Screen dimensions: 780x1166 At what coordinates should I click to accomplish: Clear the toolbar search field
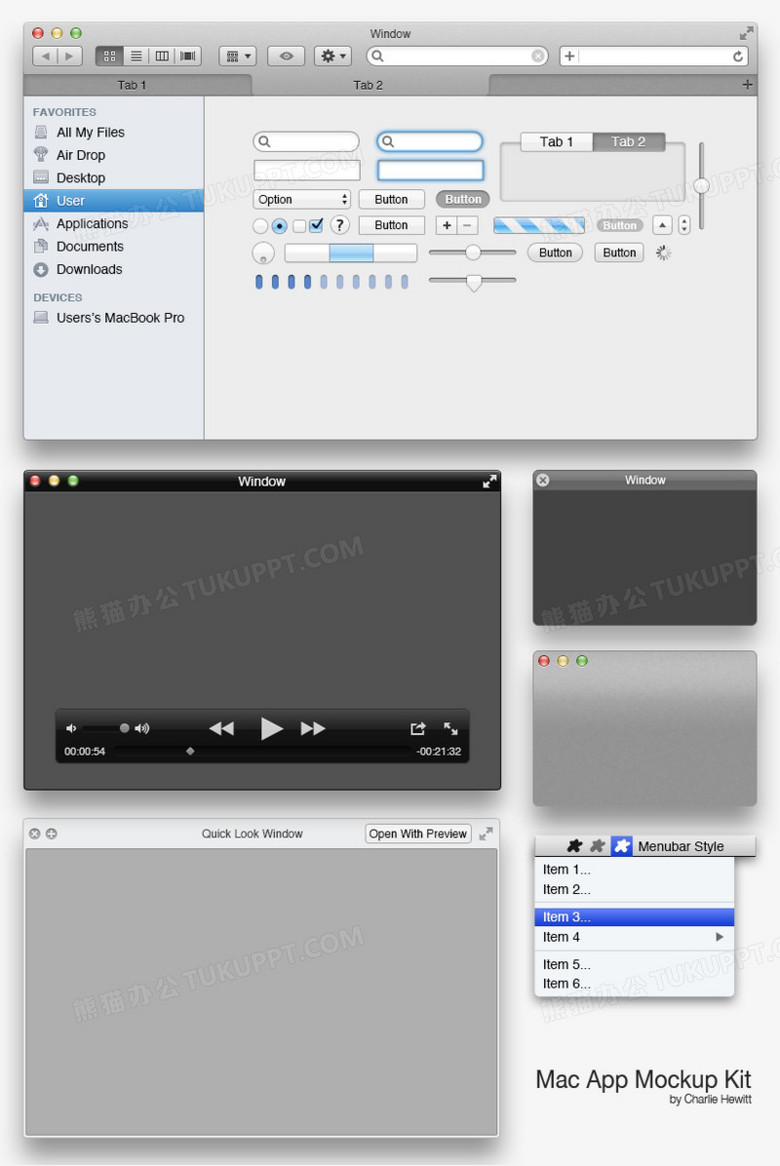point(538,57)
